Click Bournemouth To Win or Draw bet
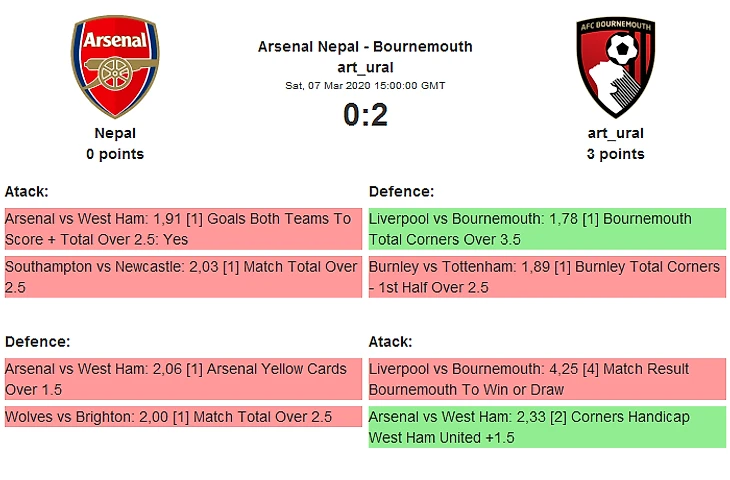 (547, 379)
